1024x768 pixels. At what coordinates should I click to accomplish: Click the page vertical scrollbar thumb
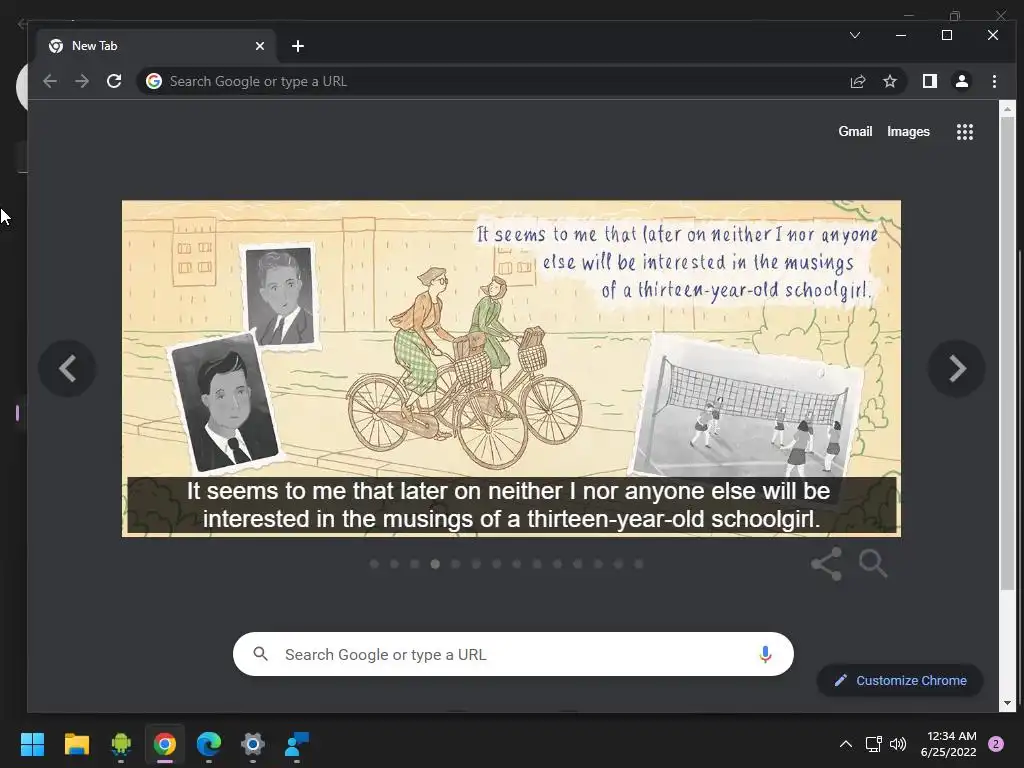tap(1007, 353)
